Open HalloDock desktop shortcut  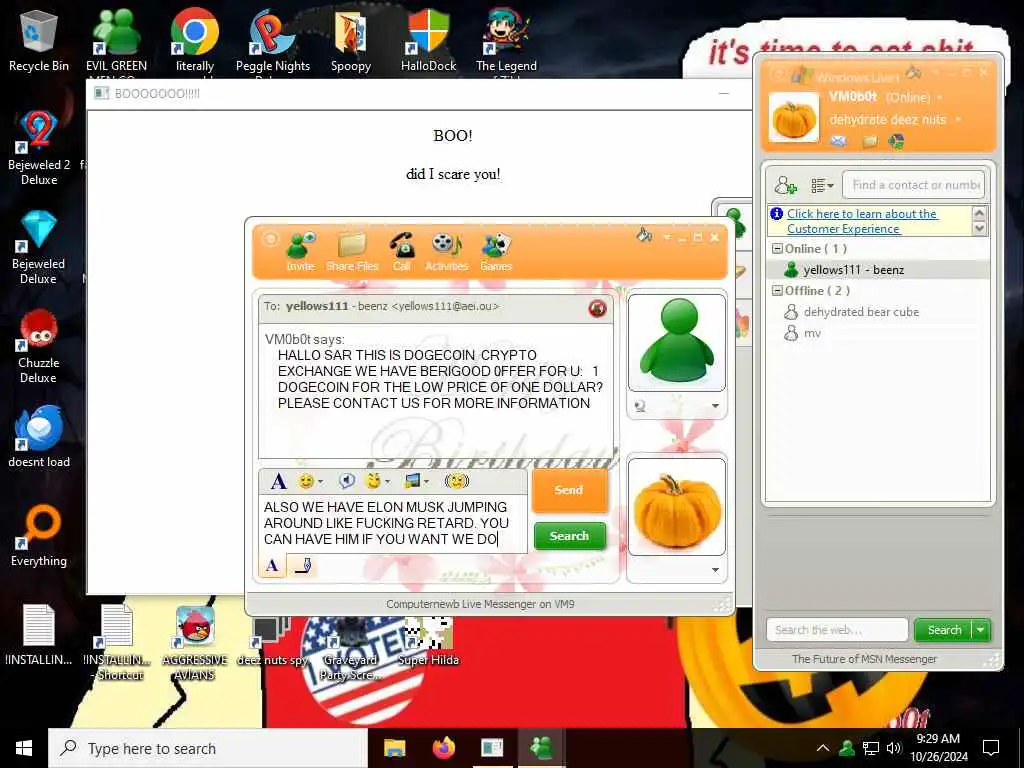coord(428,40)
